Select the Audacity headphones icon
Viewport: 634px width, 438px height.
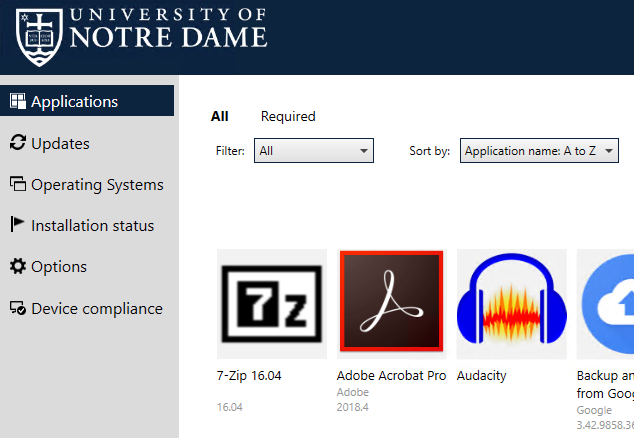pos(511,303)
